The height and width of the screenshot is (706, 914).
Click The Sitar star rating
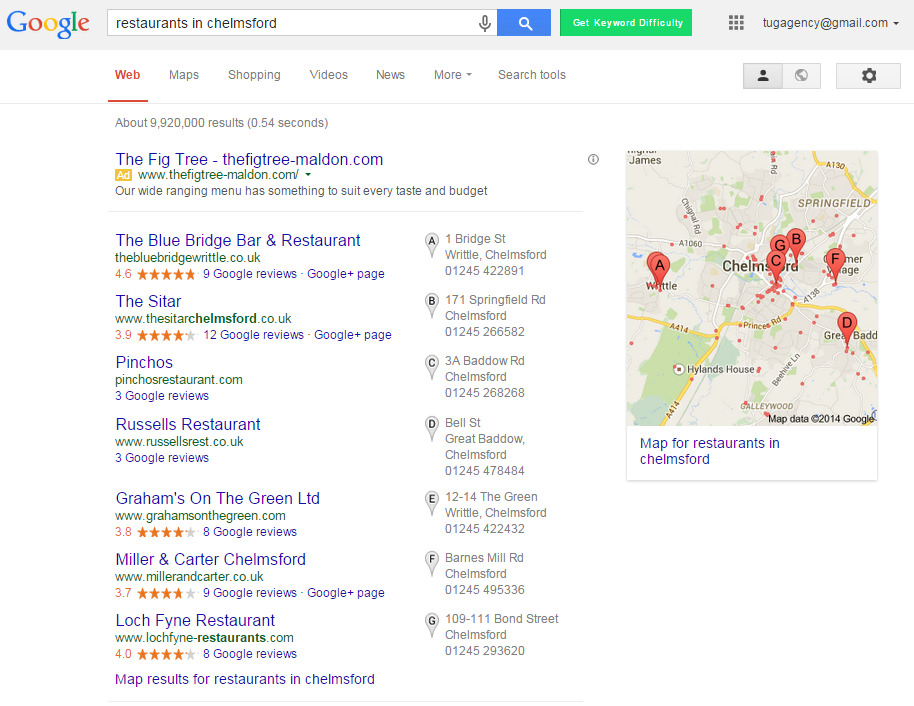pos(166,335)
